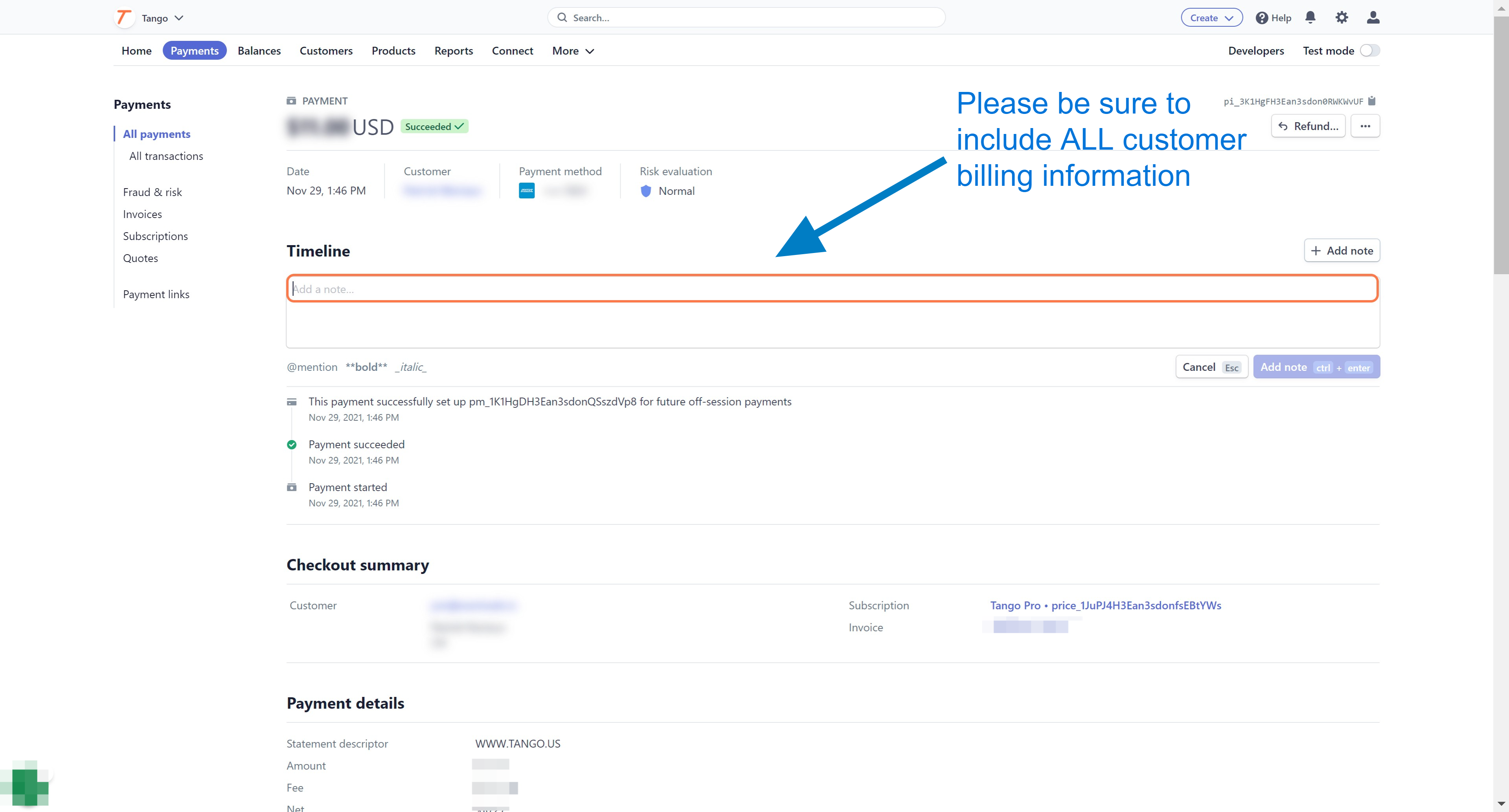This screenshot has width=1509, height=812.
Task: Copy the payment ID with clipboard icon
Action: 1371,101
